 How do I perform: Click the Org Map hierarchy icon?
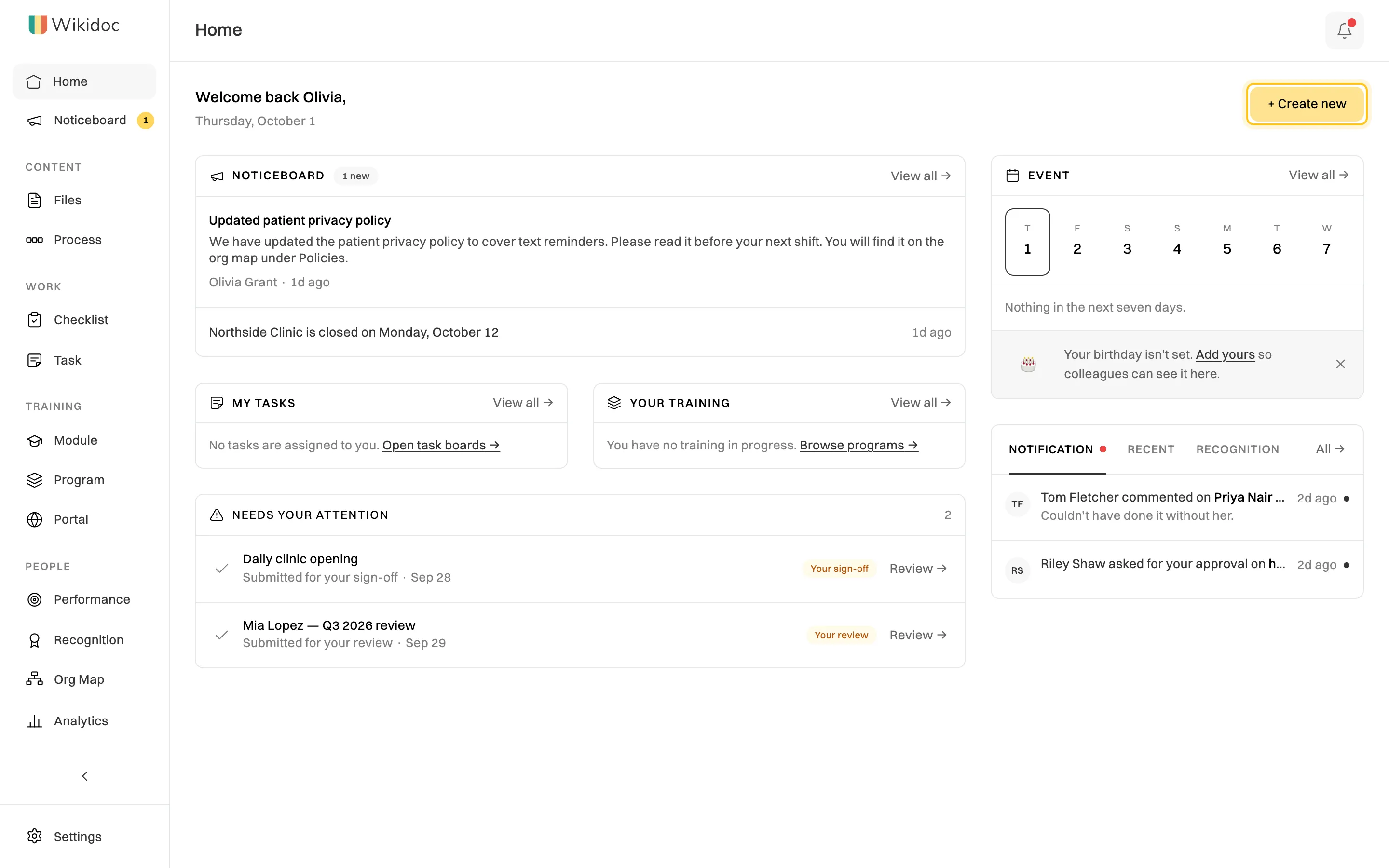[x=34, y=679]
